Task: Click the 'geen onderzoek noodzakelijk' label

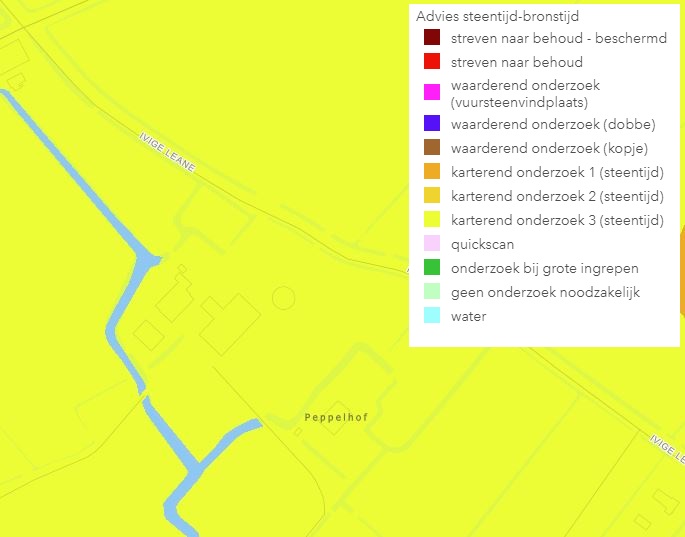Action: (x=545, y=292)
